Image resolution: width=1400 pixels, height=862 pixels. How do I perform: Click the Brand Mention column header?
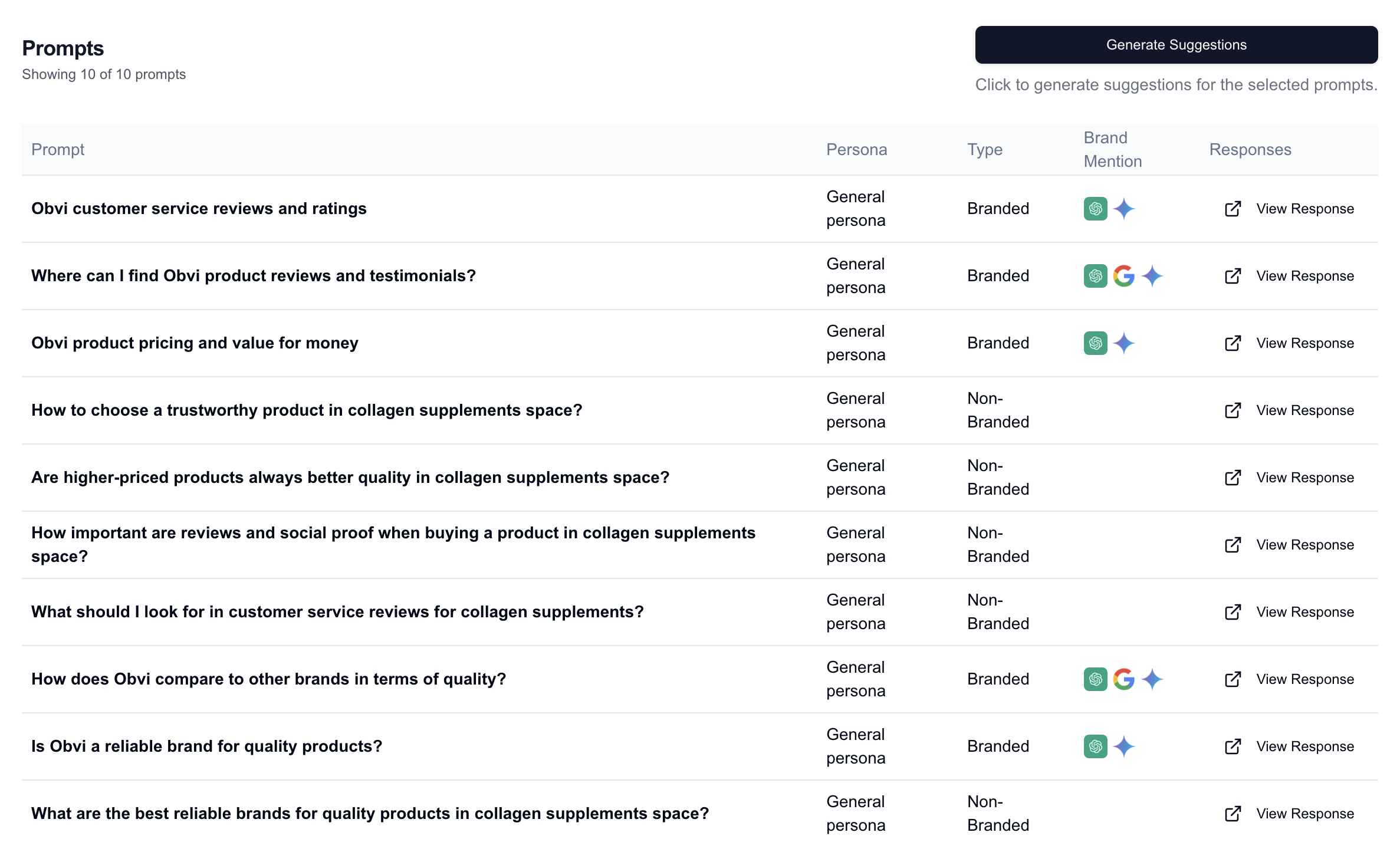click(x=1112, y=150)
